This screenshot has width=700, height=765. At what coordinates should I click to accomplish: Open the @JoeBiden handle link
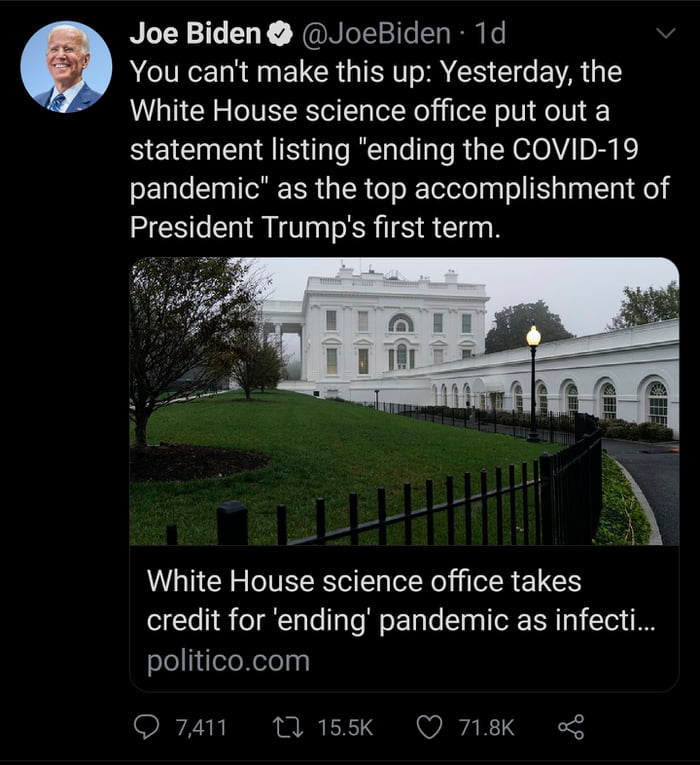[374, 34]
